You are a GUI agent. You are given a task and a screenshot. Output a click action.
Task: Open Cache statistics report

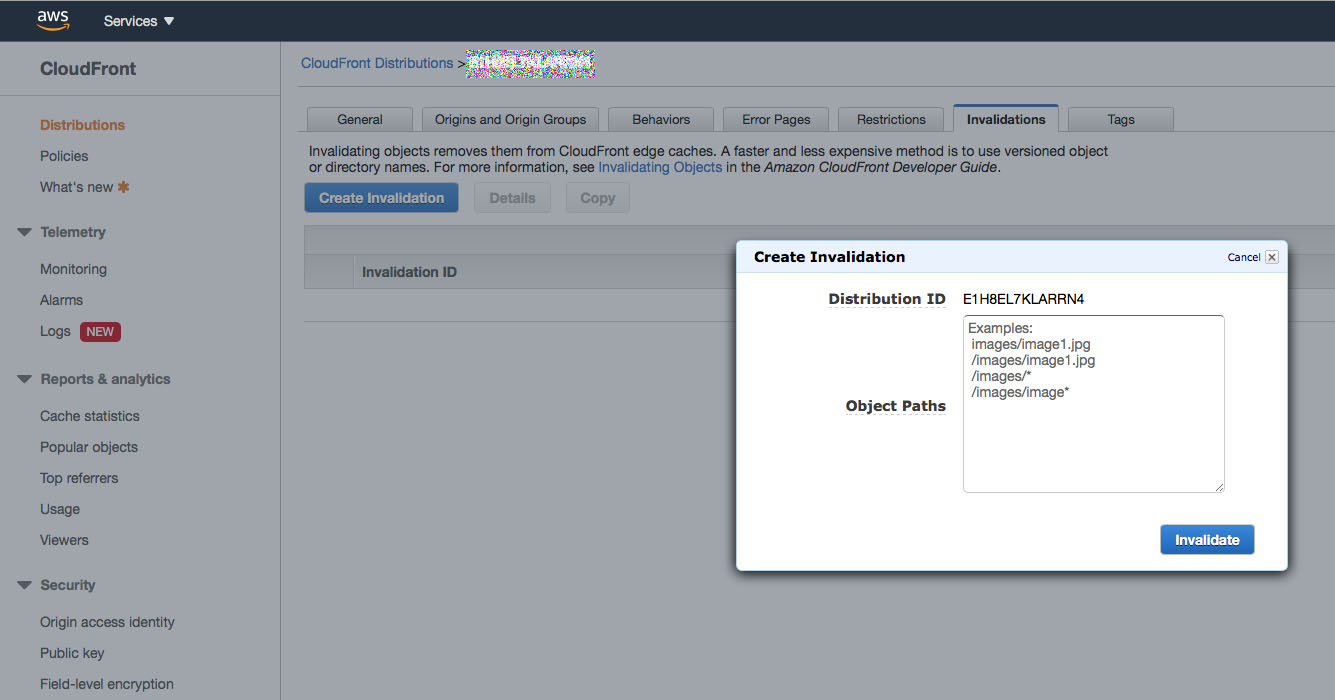[90, 416]
